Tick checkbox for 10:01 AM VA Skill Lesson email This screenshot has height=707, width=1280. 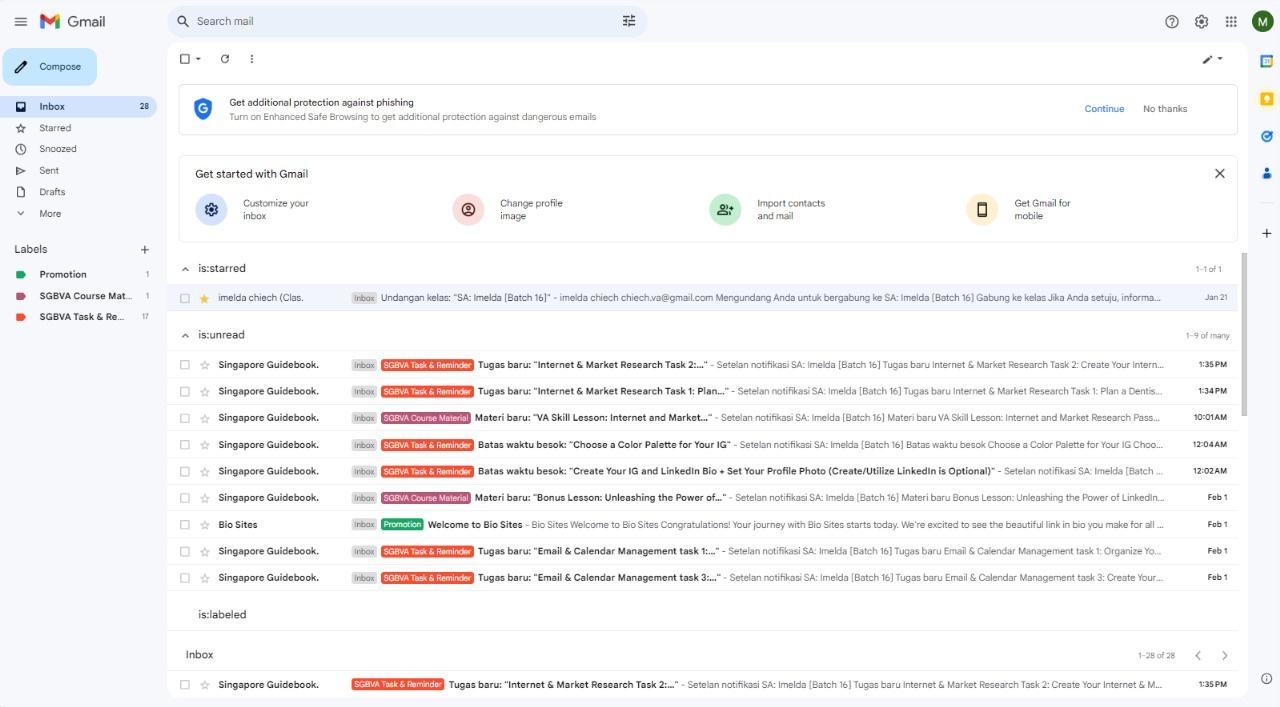184,418
